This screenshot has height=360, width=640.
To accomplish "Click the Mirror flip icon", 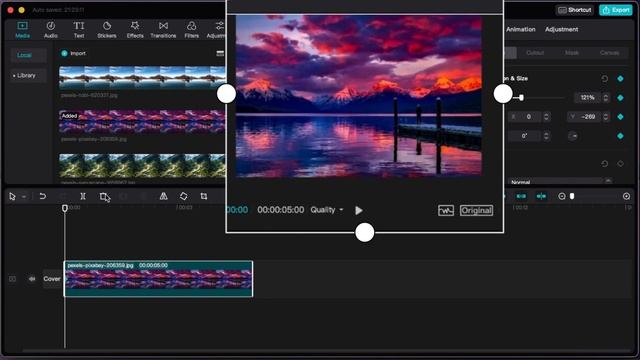I will (x=163, y=196).
